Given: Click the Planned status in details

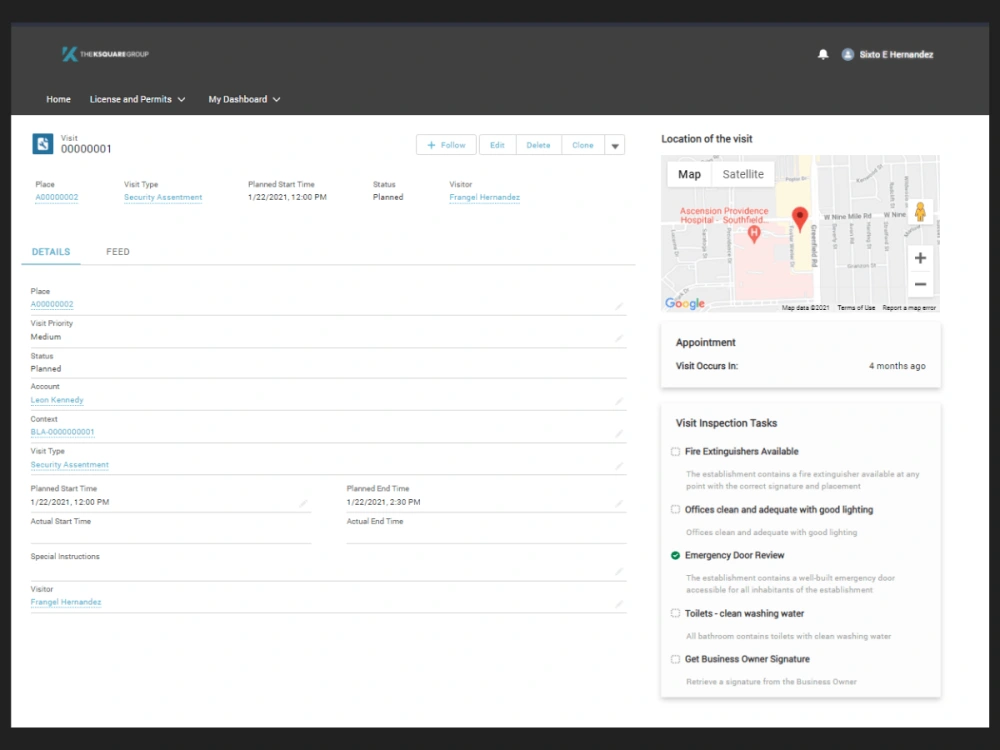Looking at the screenshot, I should coord(46,369).
